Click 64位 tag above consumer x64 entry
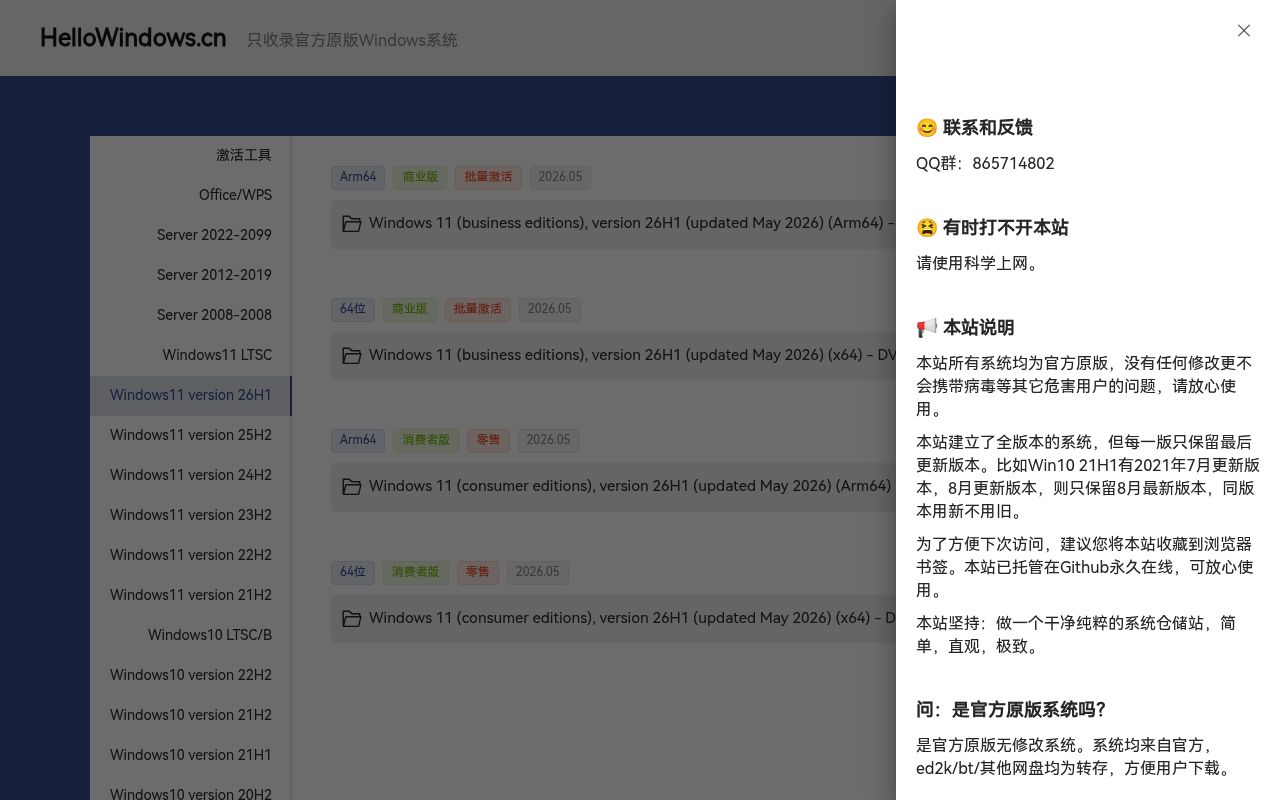1280x800 pixels. coord(353,572)
